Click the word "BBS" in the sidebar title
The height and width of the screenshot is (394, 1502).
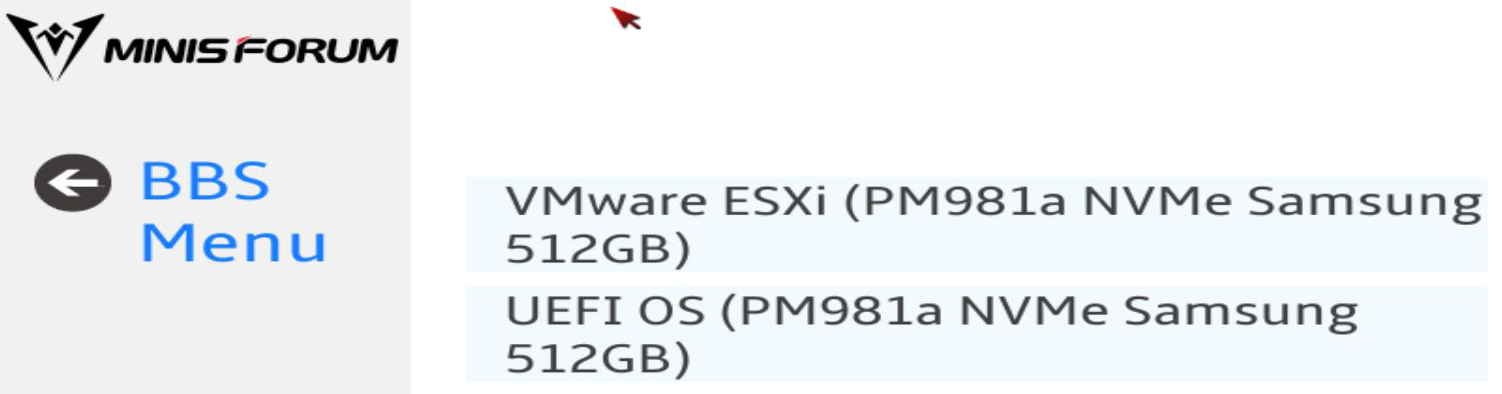205,181
